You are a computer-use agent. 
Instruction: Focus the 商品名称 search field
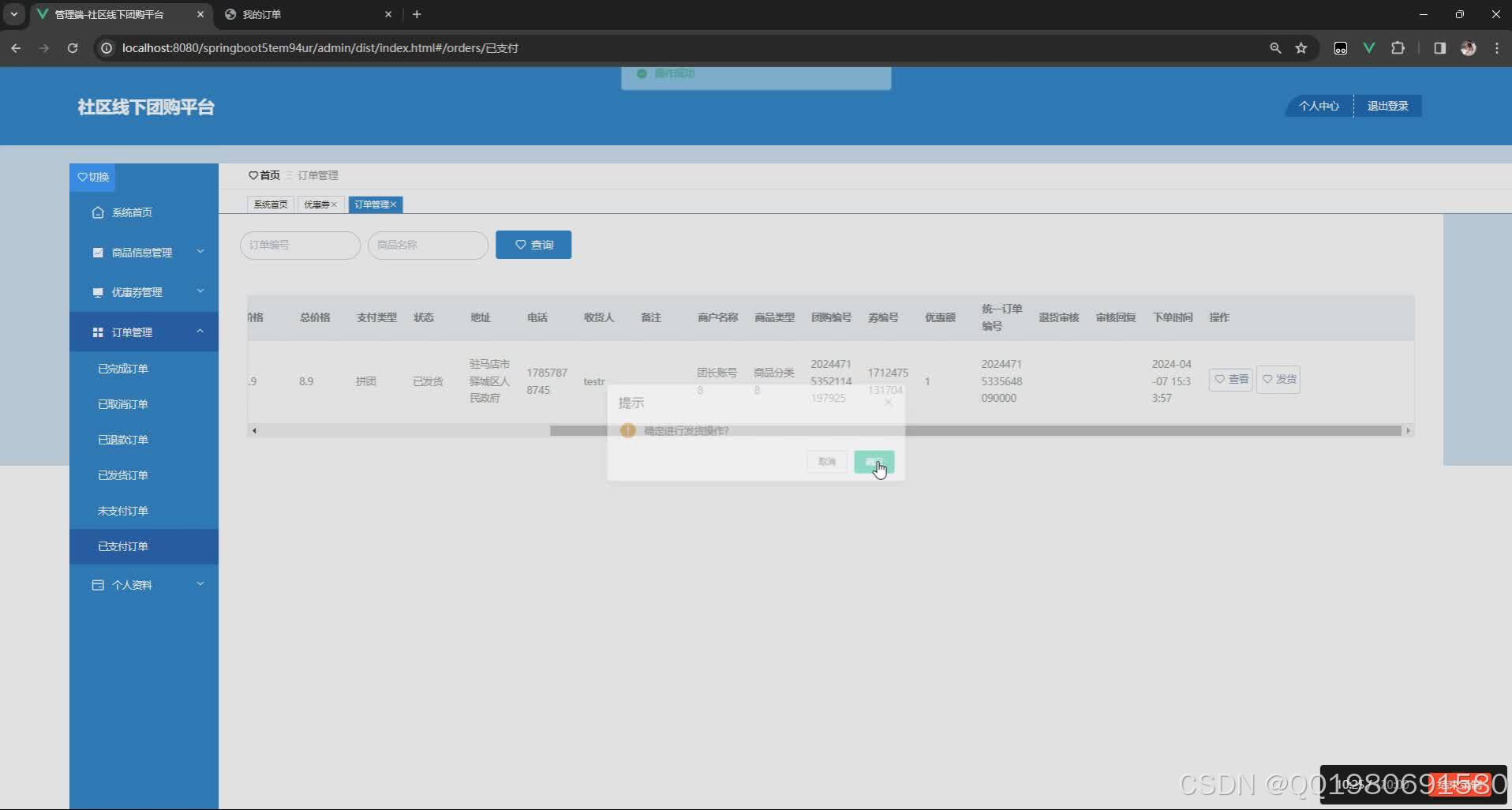[x=428, y=245]
